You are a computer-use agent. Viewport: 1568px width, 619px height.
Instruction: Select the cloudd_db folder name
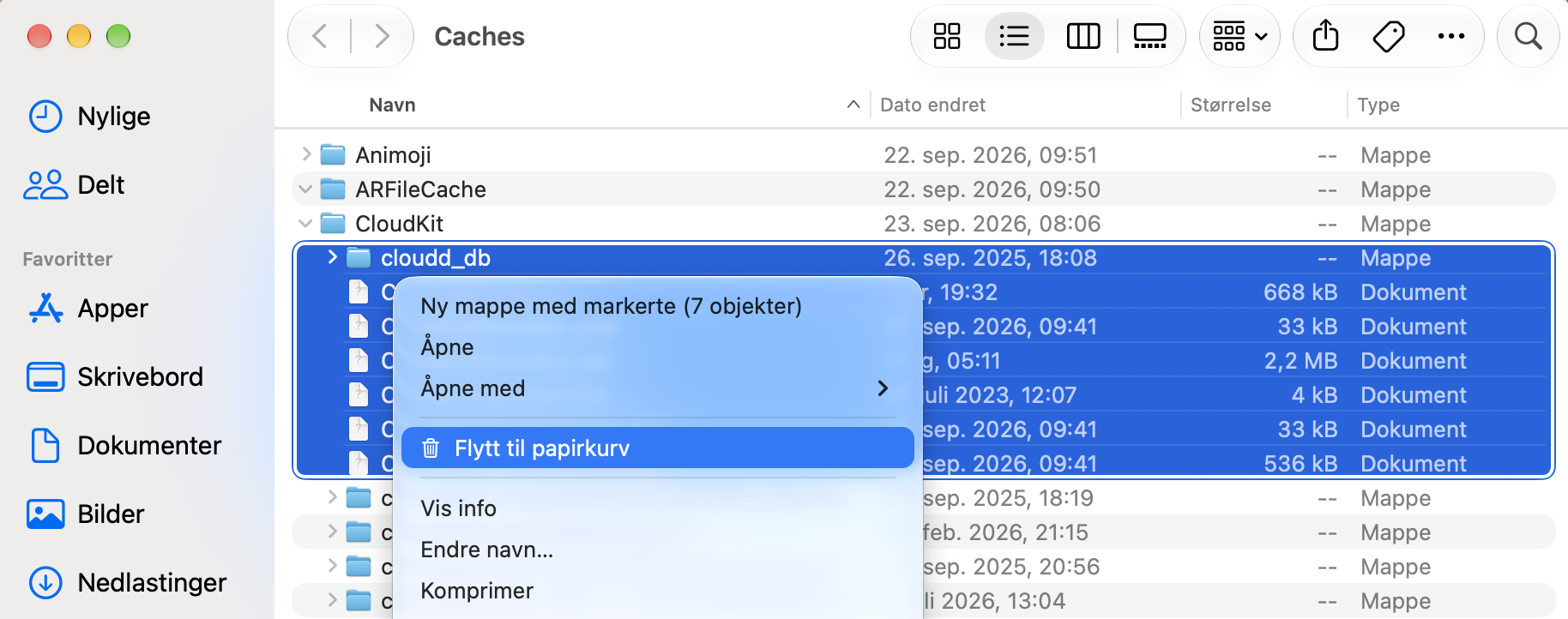pos(436,257)
